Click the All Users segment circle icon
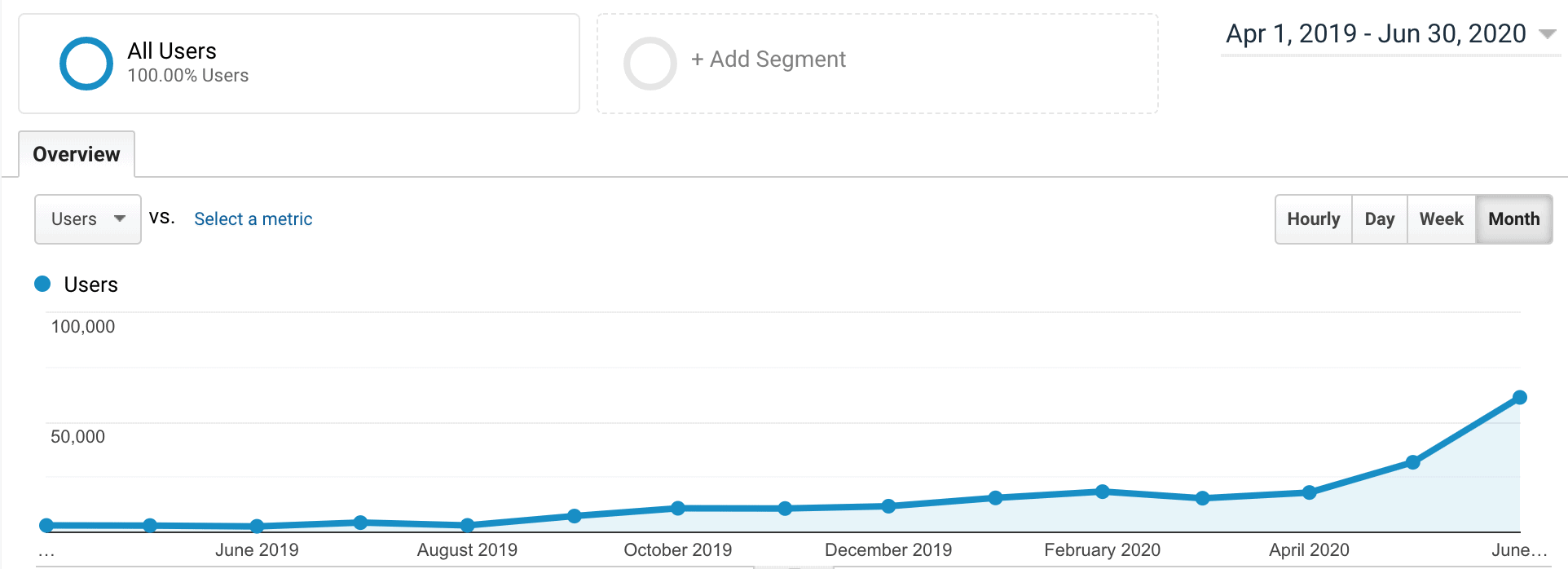The width and height of the screenshot is (1568, 569). click(86, 64)
